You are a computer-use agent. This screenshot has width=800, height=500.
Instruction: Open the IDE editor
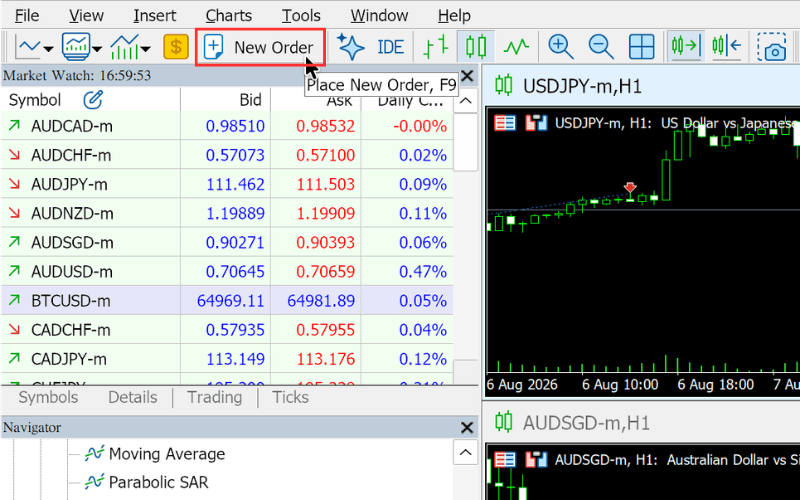pos(390,47)
